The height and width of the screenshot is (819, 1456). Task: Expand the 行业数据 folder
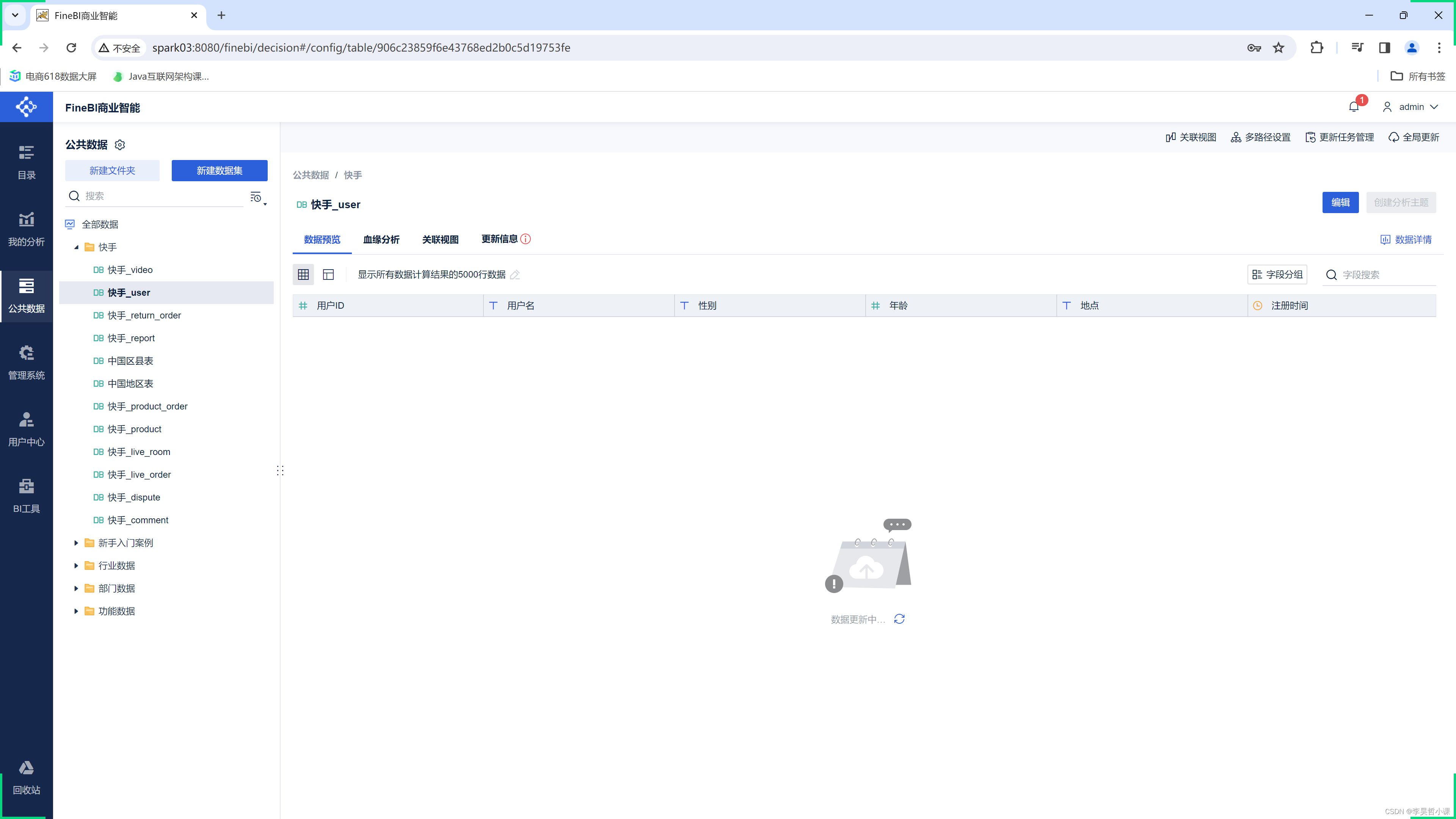pyautogui.click(x=76, y=565)
